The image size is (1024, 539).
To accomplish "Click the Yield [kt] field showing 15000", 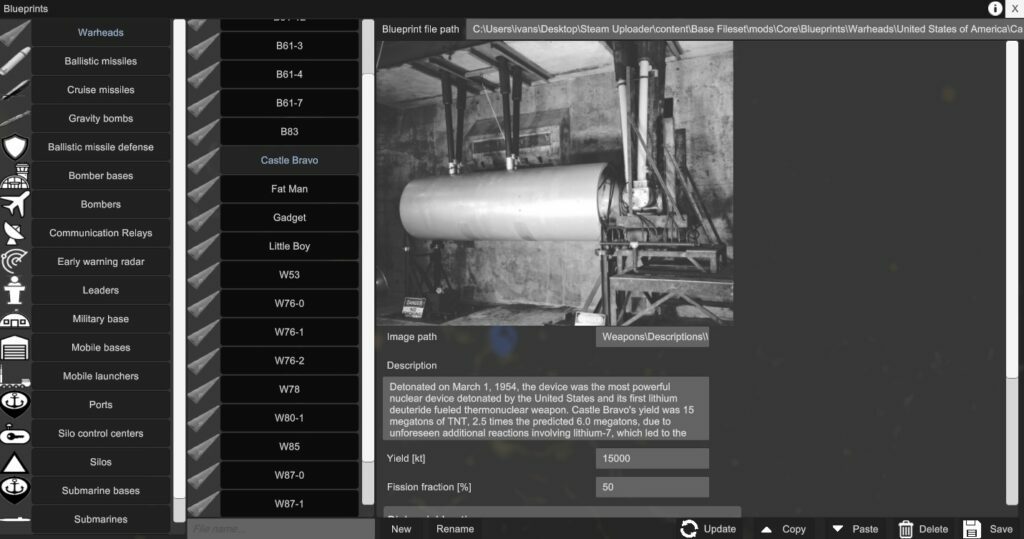I will 652,459.
